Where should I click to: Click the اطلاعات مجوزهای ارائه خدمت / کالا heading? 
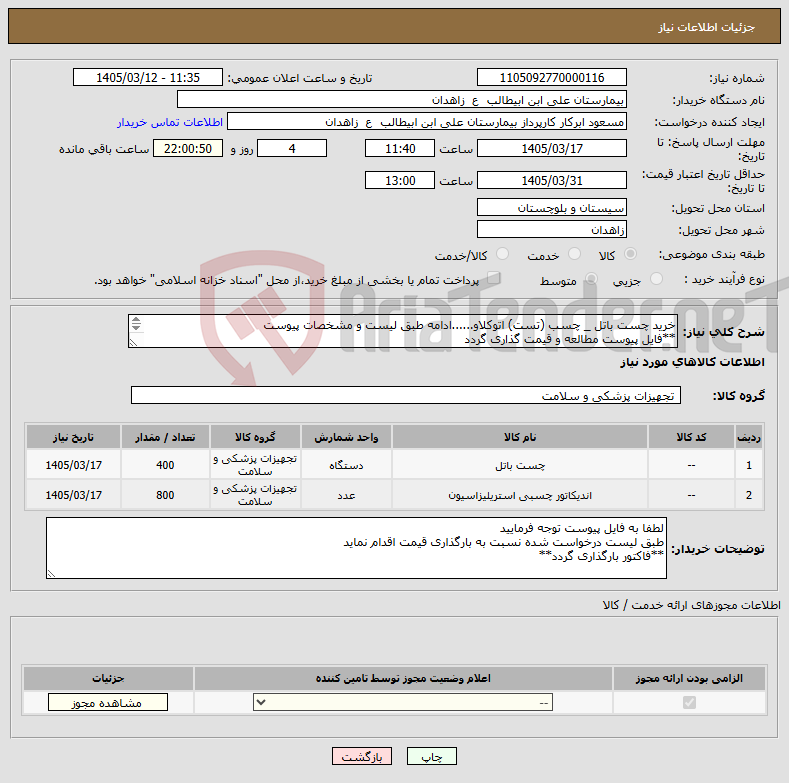click(x=691, y=605)
